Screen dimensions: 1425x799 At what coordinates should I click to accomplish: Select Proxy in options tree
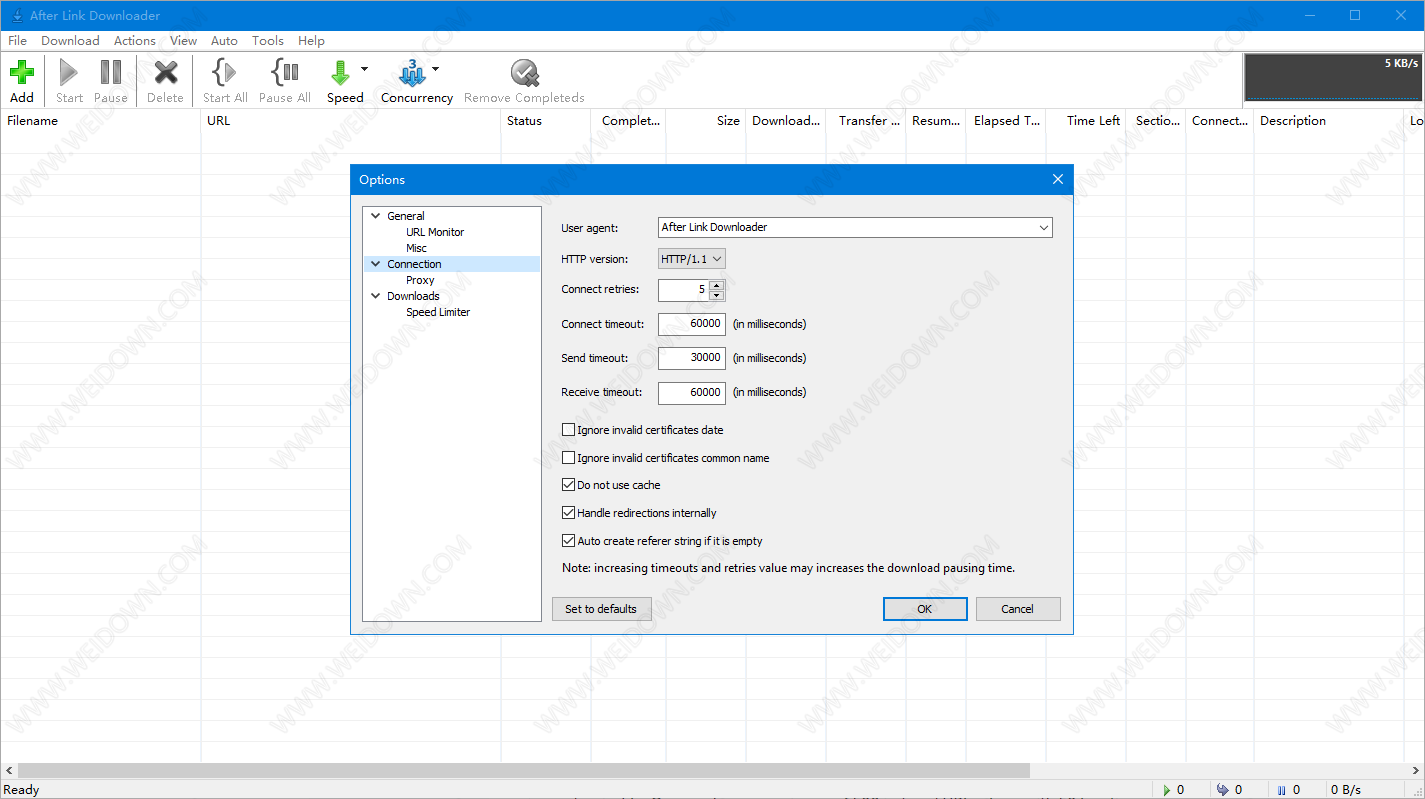pyautogui.click(x=420, y=280)
